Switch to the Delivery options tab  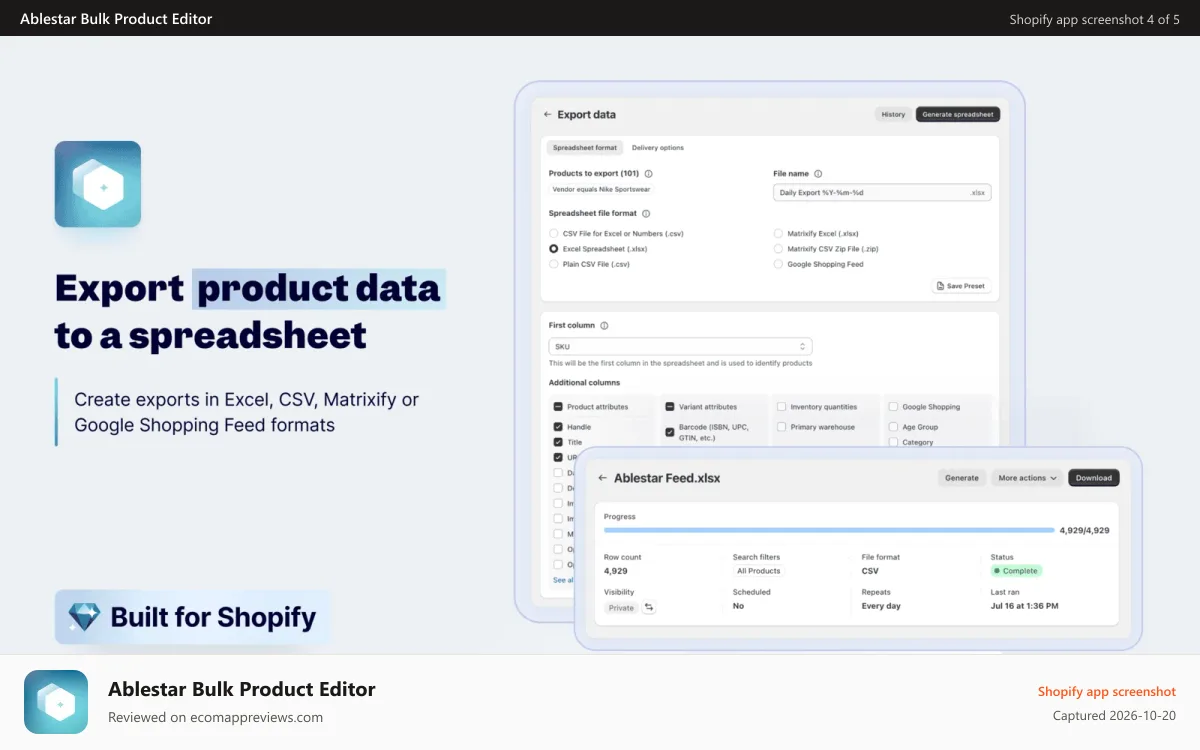tap(658, 148)
